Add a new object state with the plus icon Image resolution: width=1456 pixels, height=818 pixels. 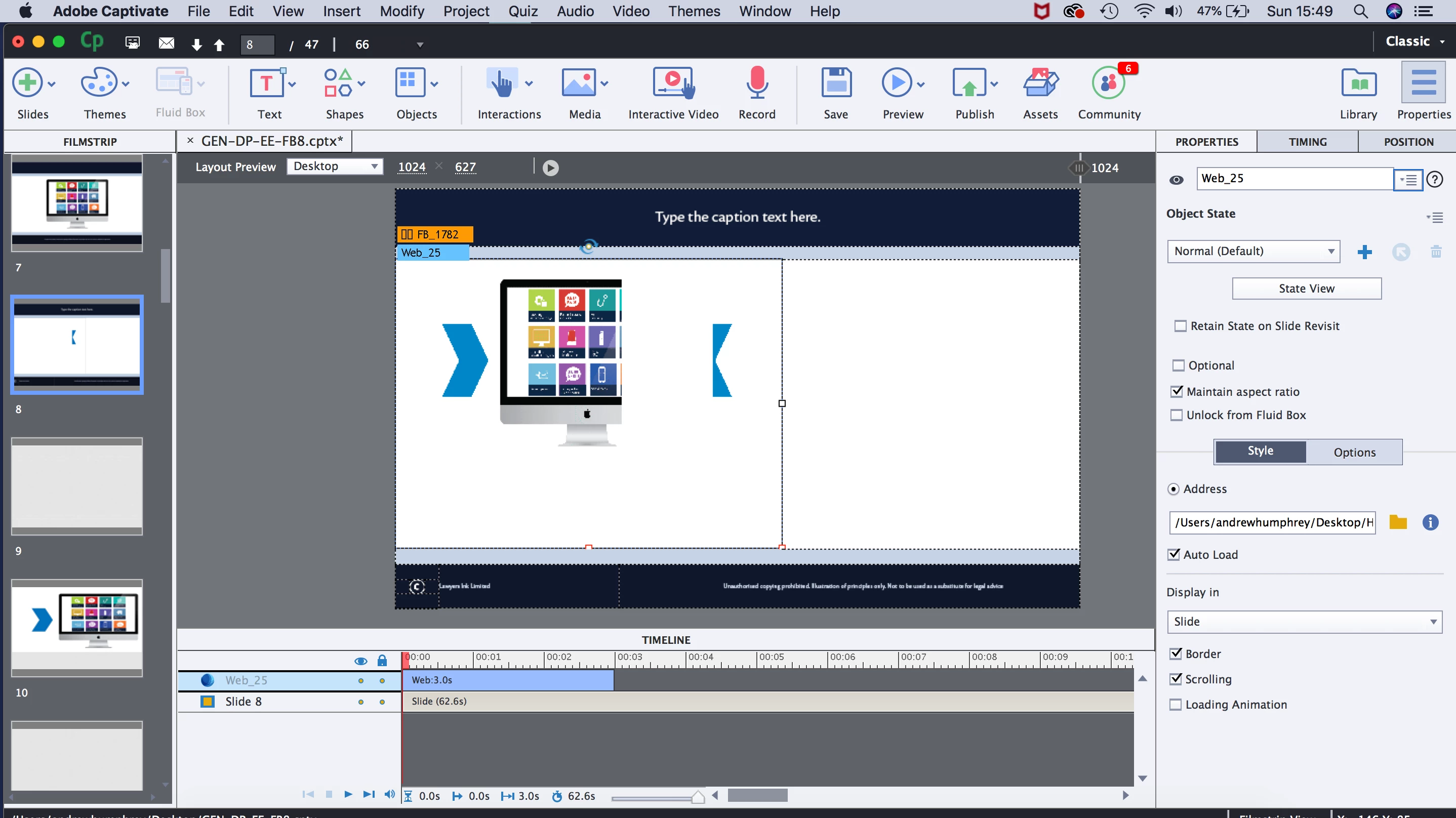[1364, 252]
